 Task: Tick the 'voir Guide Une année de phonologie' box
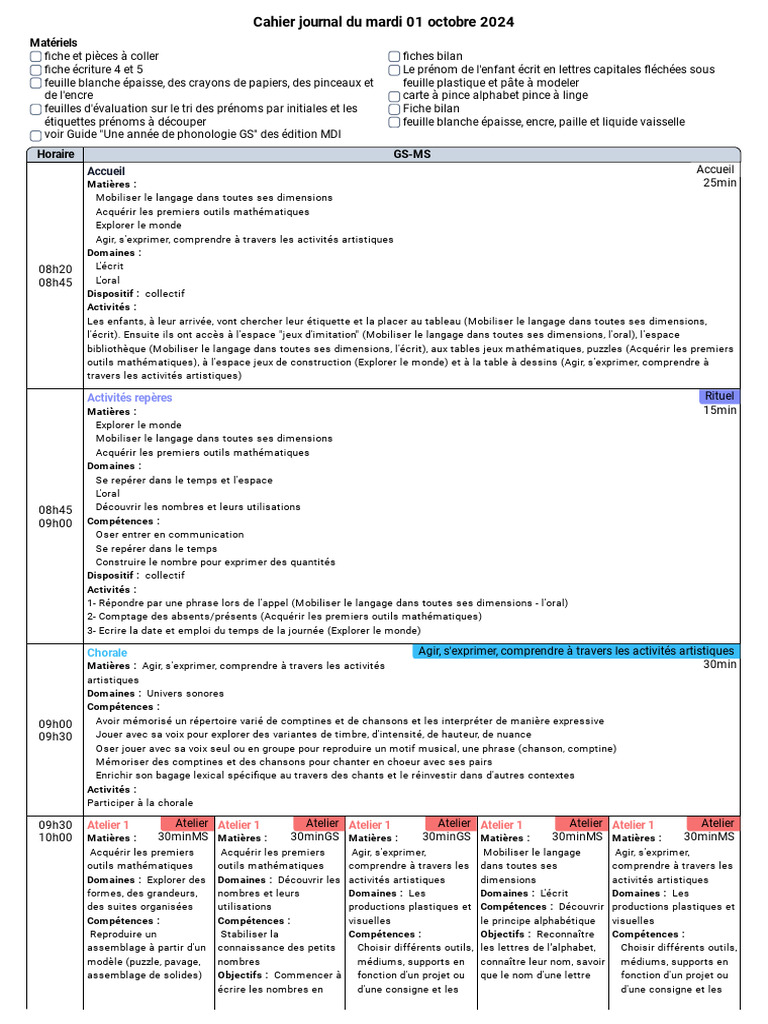tap(36, 135)
